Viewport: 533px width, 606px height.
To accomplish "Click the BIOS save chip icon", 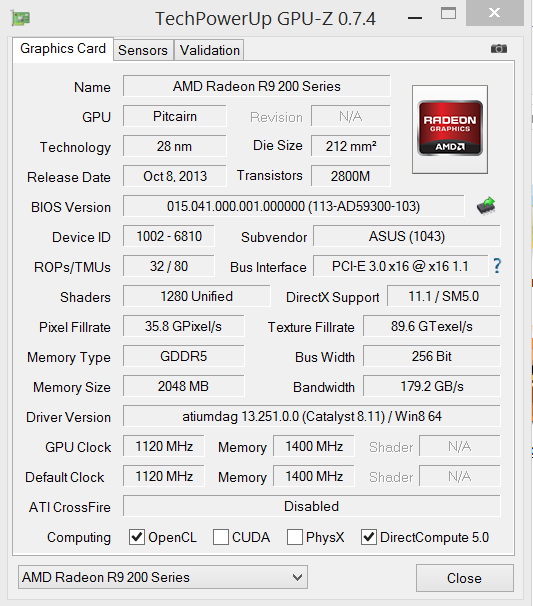I will click(486, 206).
